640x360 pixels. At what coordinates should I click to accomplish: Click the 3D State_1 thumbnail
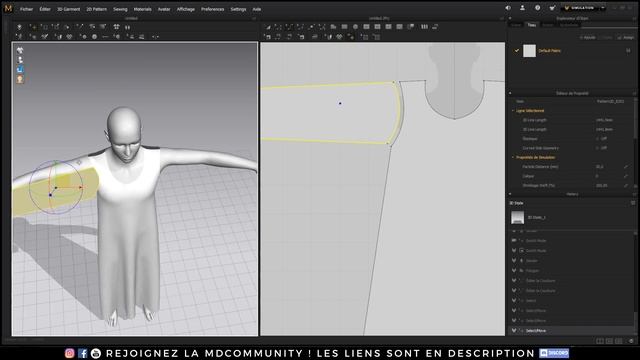(x=518, y=217)
